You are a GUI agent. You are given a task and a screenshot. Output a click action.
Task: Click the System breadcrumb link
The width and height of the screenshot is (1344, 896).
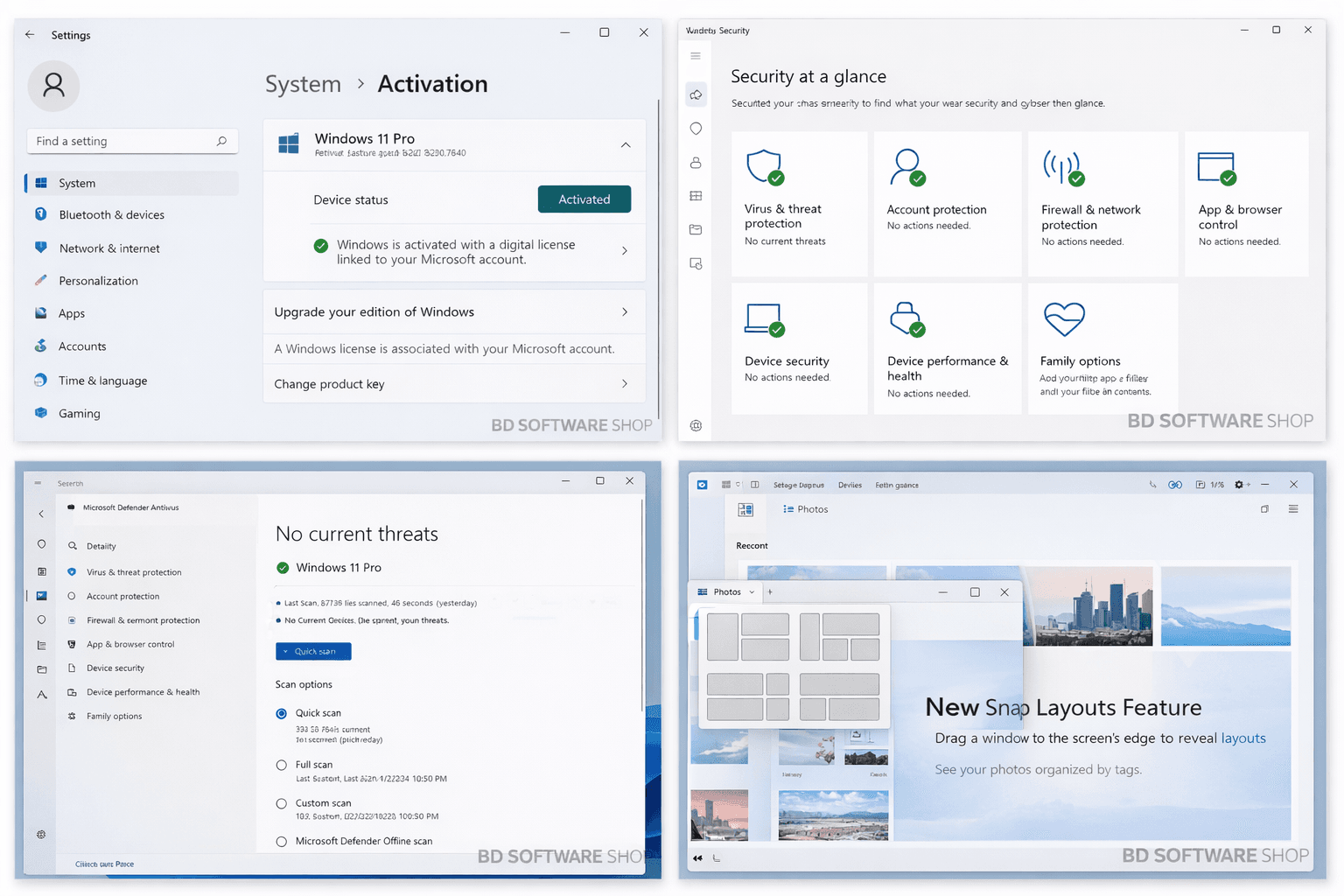(303, 84)
